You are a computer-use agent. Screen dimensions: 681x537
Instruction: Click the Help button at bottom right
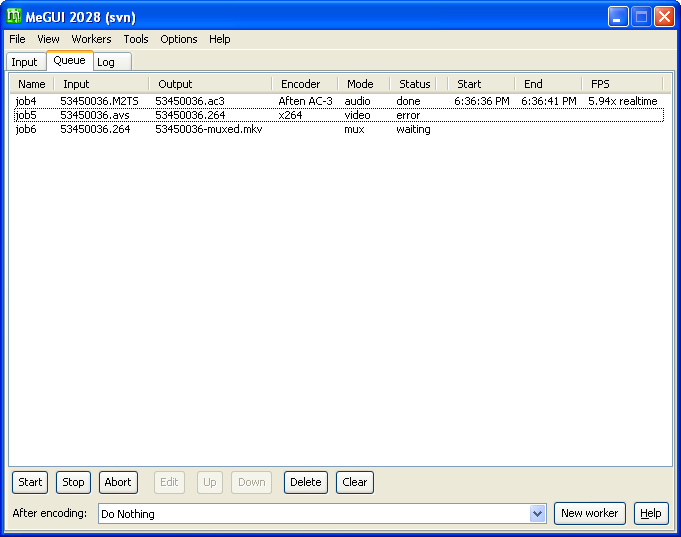(x=651, y=514)
